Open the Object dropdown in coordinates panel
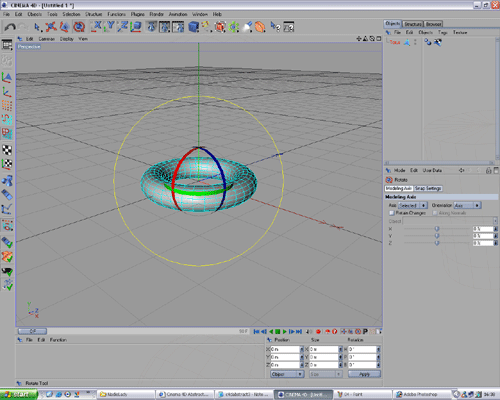The width and height of the screenshot is (500, 400). pos(287,374)
